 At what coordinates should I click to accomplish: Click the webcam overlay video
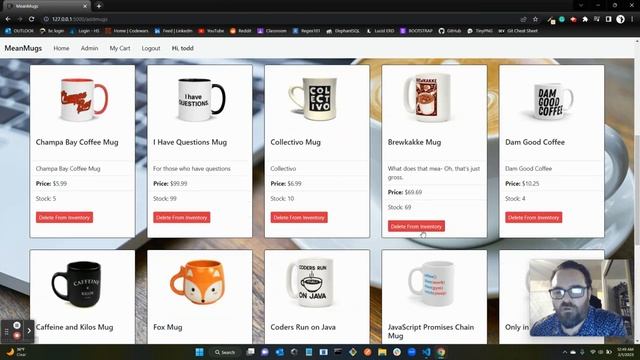(x=580, y=298)
